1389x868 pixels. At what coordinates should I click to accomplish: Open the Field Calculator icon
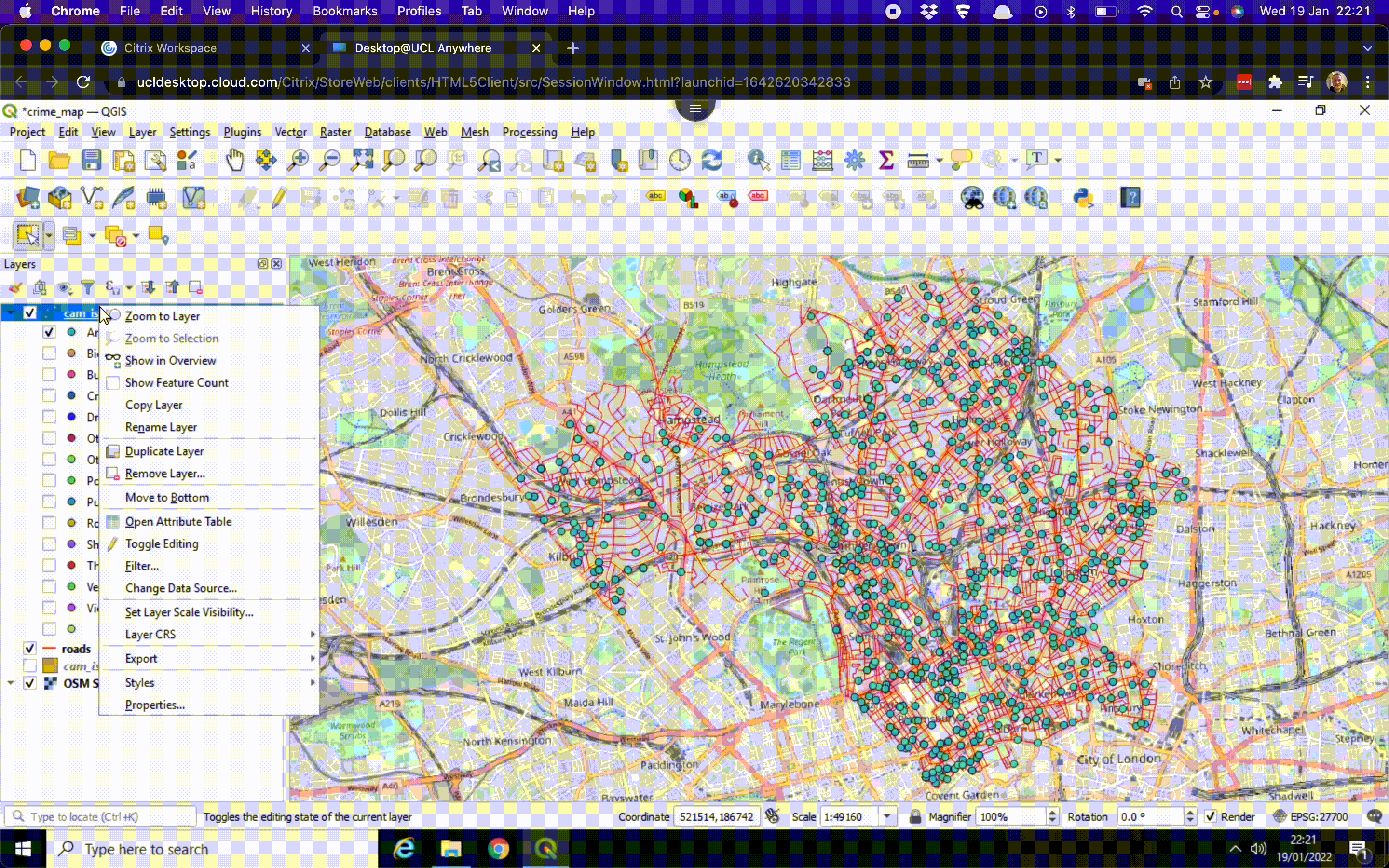click(823, 160)
